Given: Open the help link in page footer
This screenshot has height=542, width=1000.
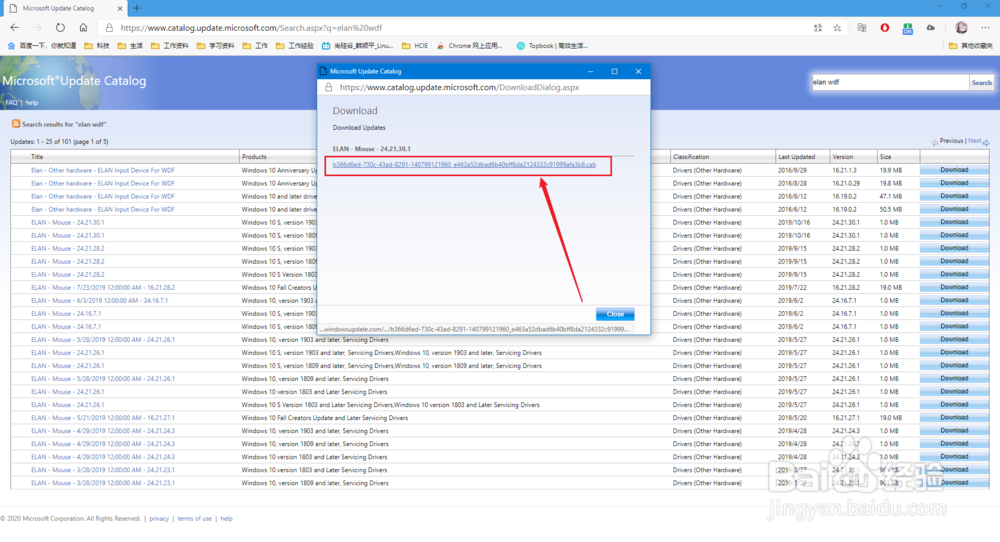Looking at the screenshot, I should click(x=226, y=518).
